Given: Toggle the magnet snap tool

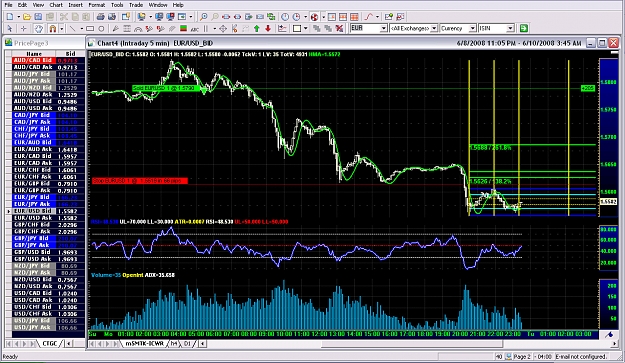Looking at the screenshot, I should (52, 28).
